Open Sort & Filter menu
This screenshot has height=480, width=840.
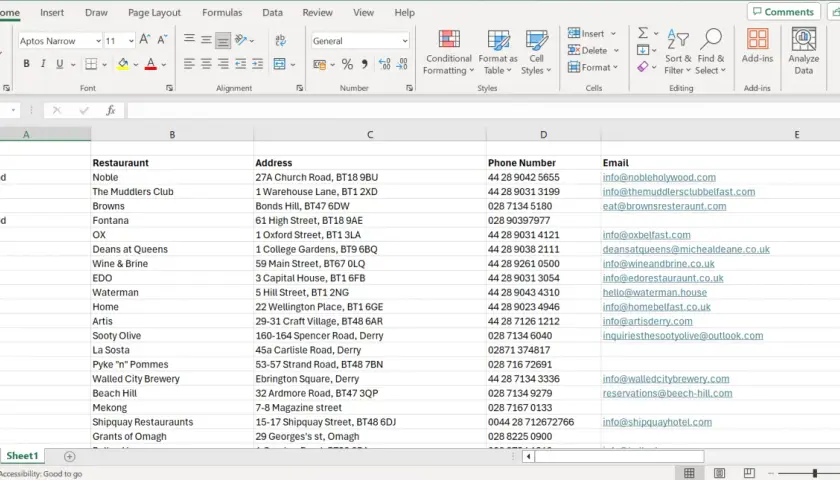(x=678, y=52)
